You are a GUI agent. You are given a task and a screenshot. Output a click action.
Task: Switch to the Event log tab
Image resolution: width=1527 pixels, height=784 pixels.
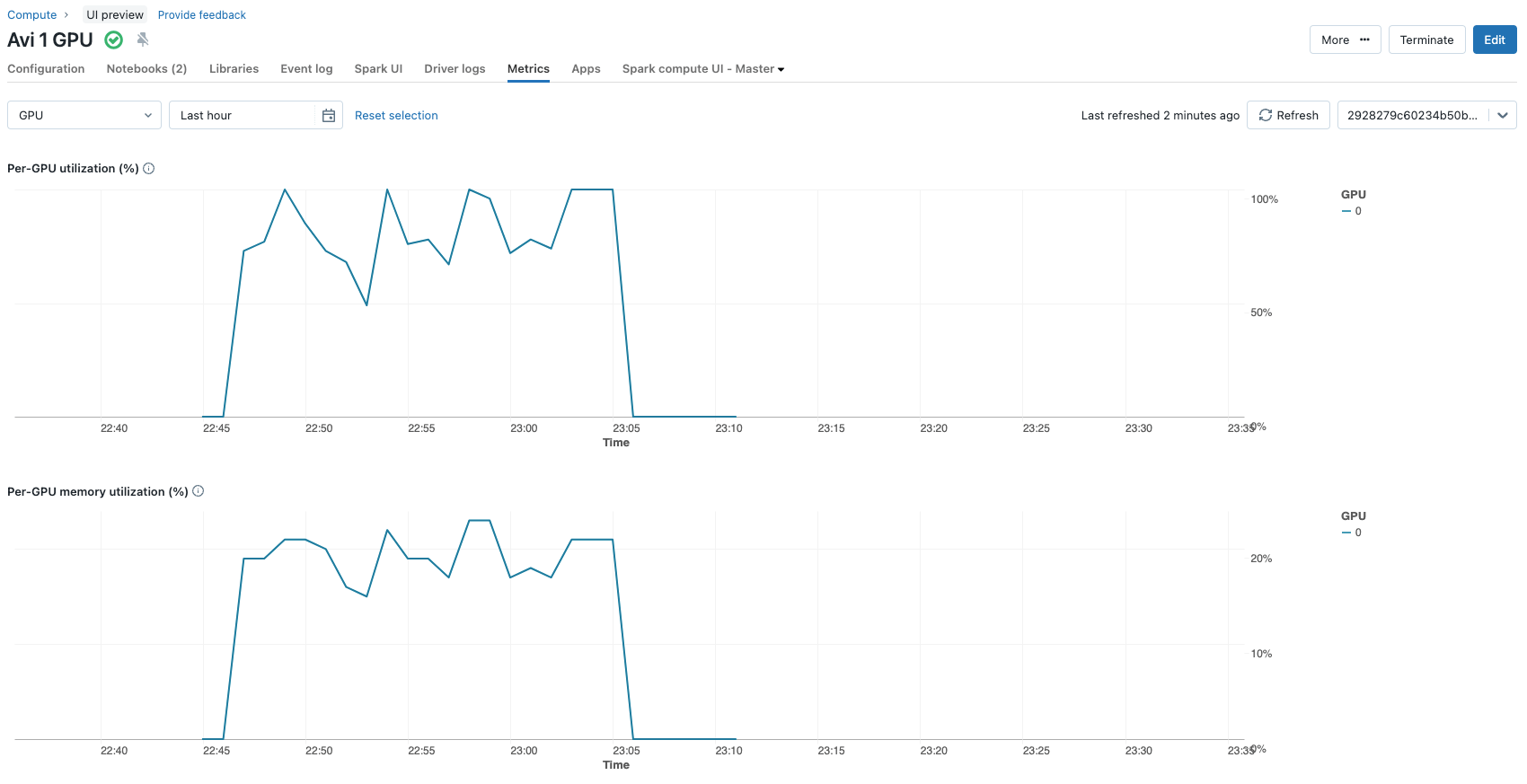pyautogui.click(x=306, y=69)
